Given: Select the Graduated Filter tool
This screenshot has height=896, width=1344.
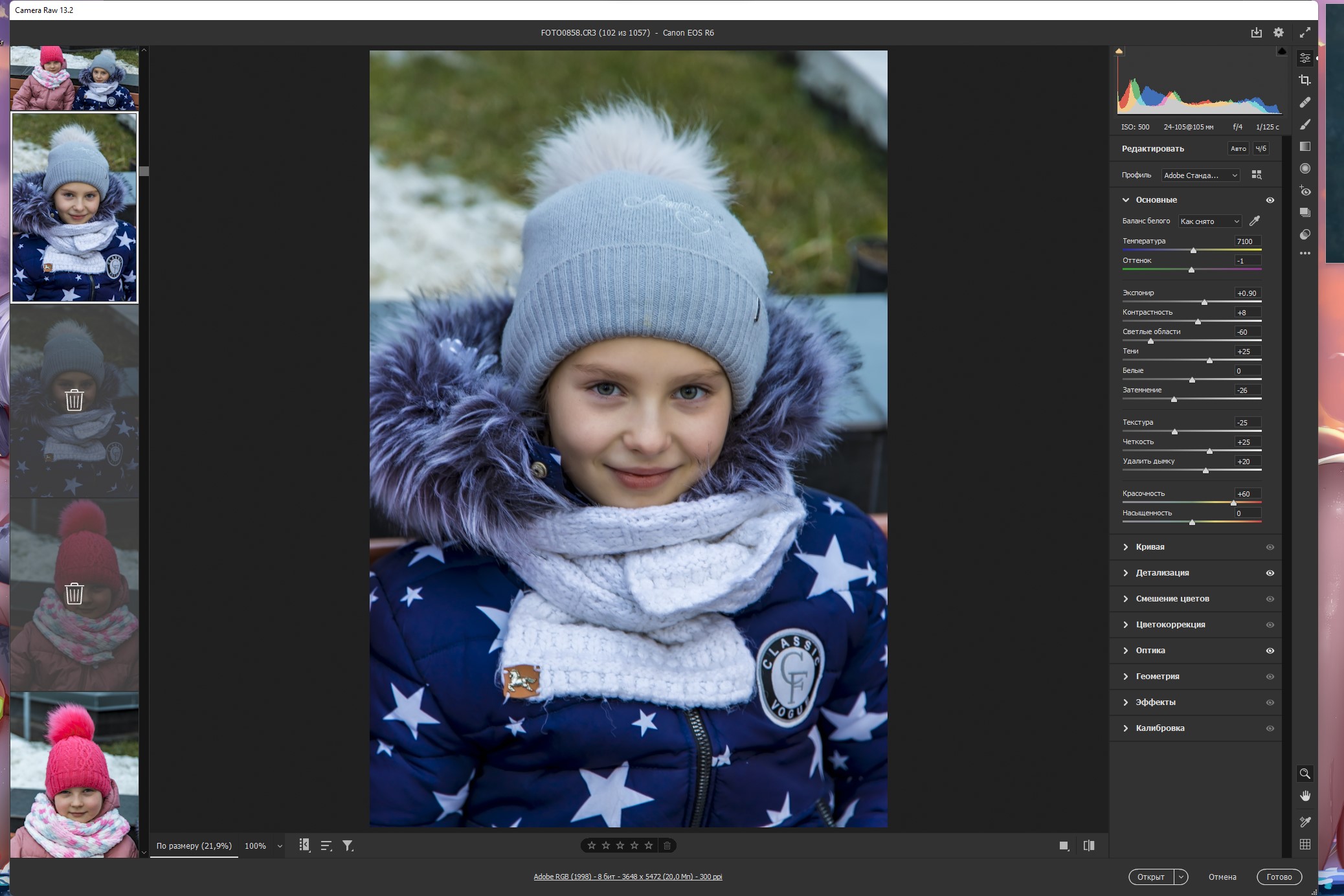Looking at the screenshot, I should click(1305, 146).
